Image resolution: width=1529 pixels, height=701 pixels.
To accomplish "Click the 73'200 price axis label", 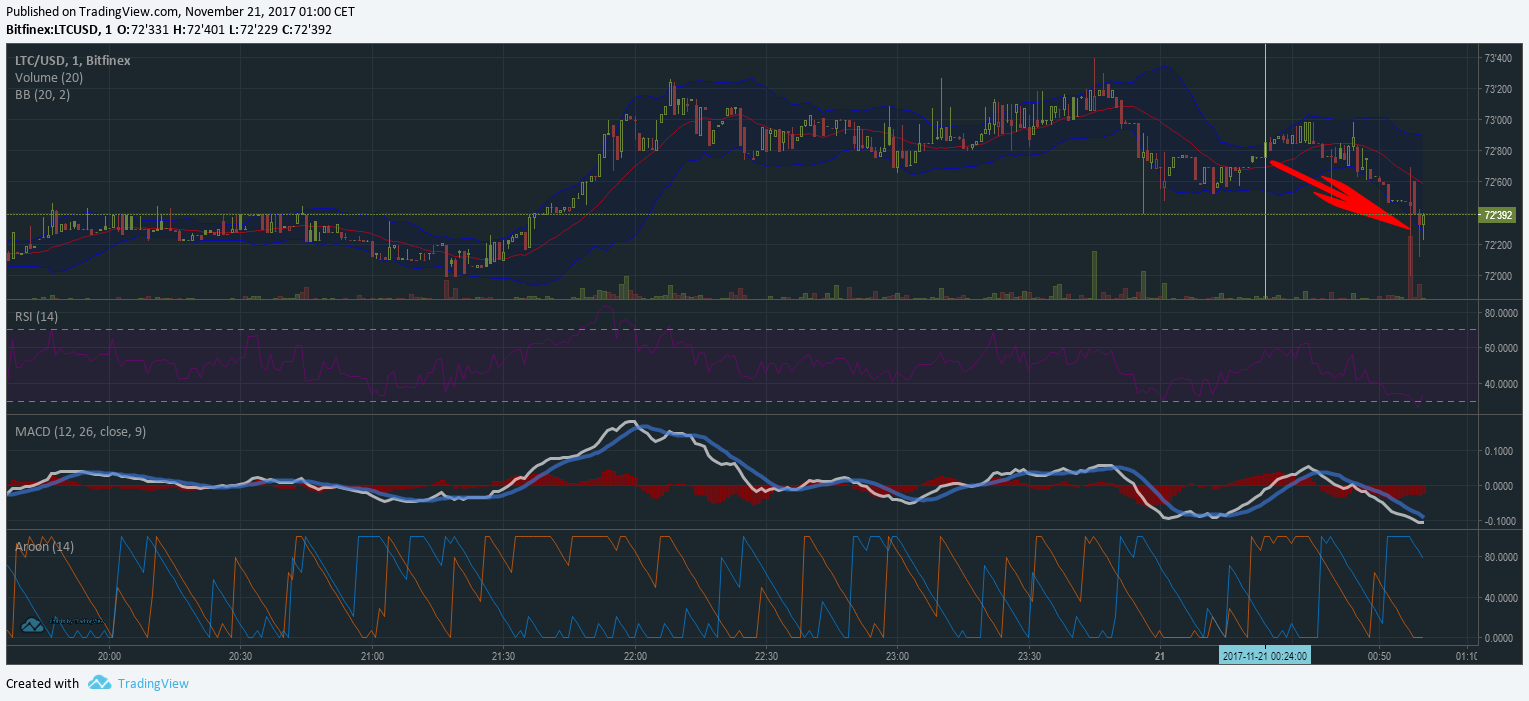I will click(1497, 90).
